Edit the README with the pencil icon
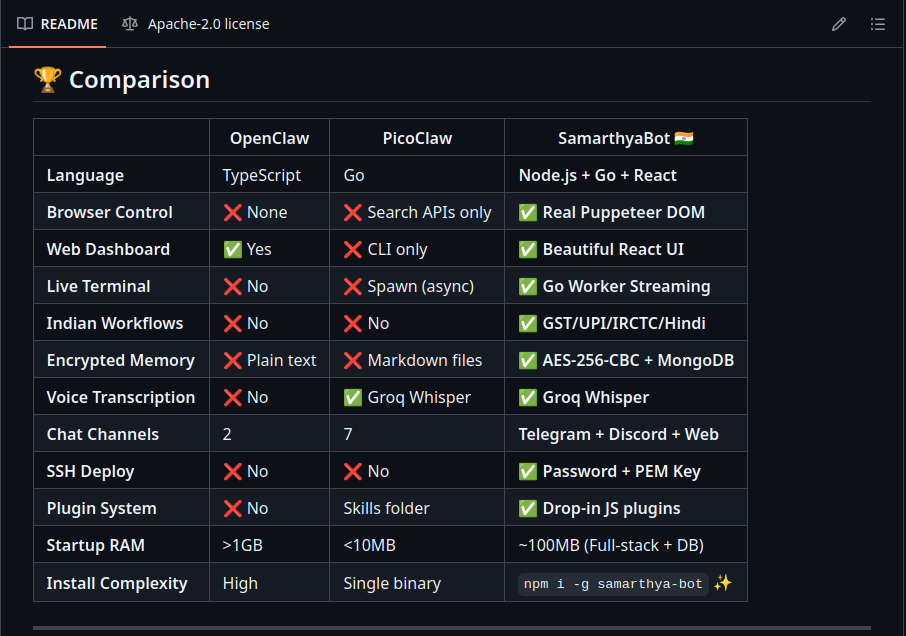 click(x=838, y=24)
